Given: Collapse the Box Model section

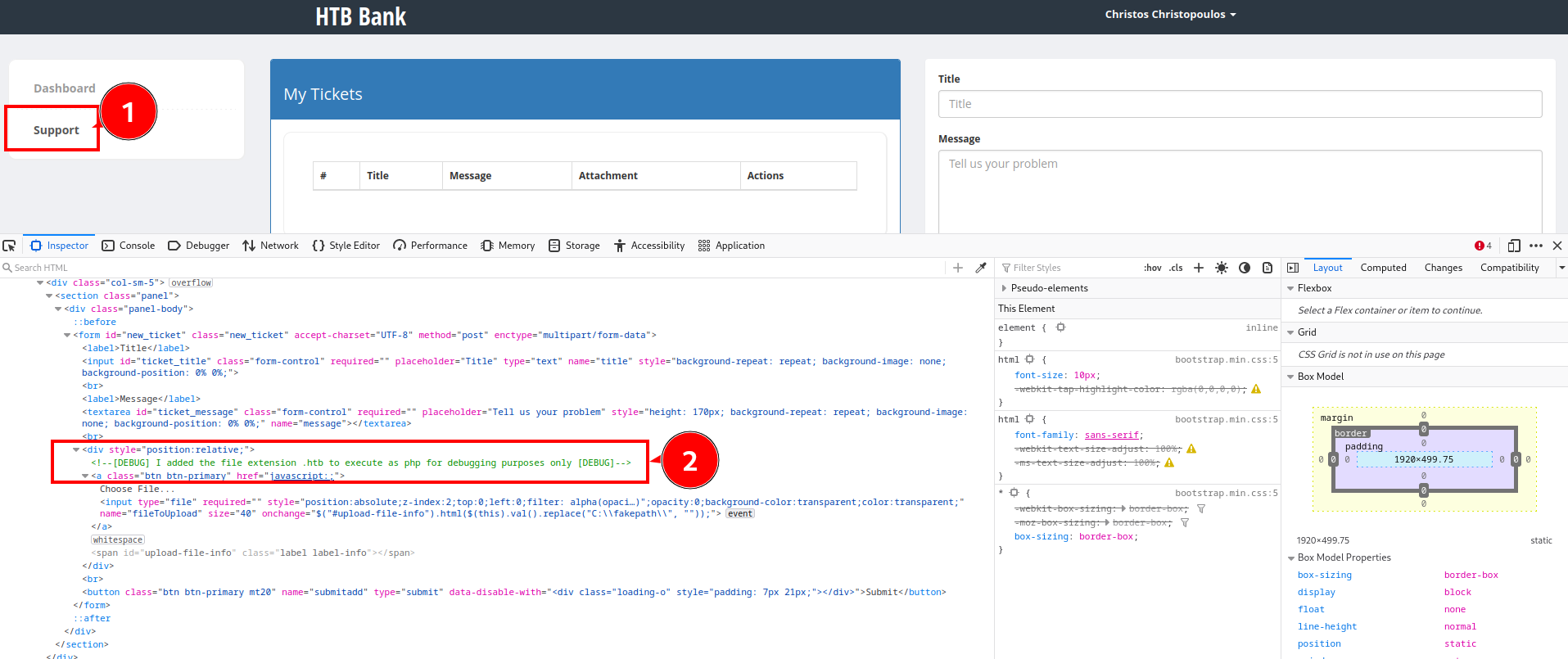Looking at the screenshot, I should click(x=1290, y=377).
